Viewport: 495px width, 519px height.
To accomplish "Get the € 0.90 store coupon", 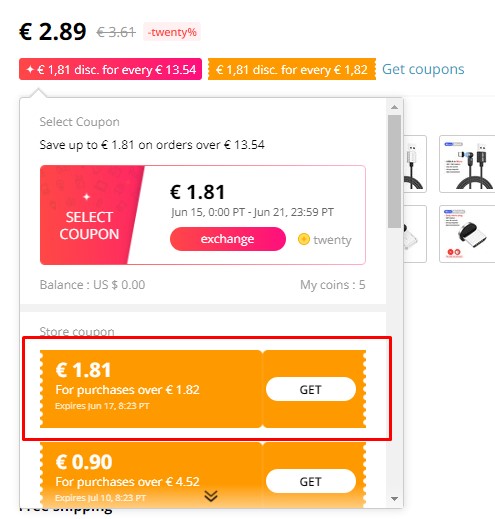I will coord(311,481).
